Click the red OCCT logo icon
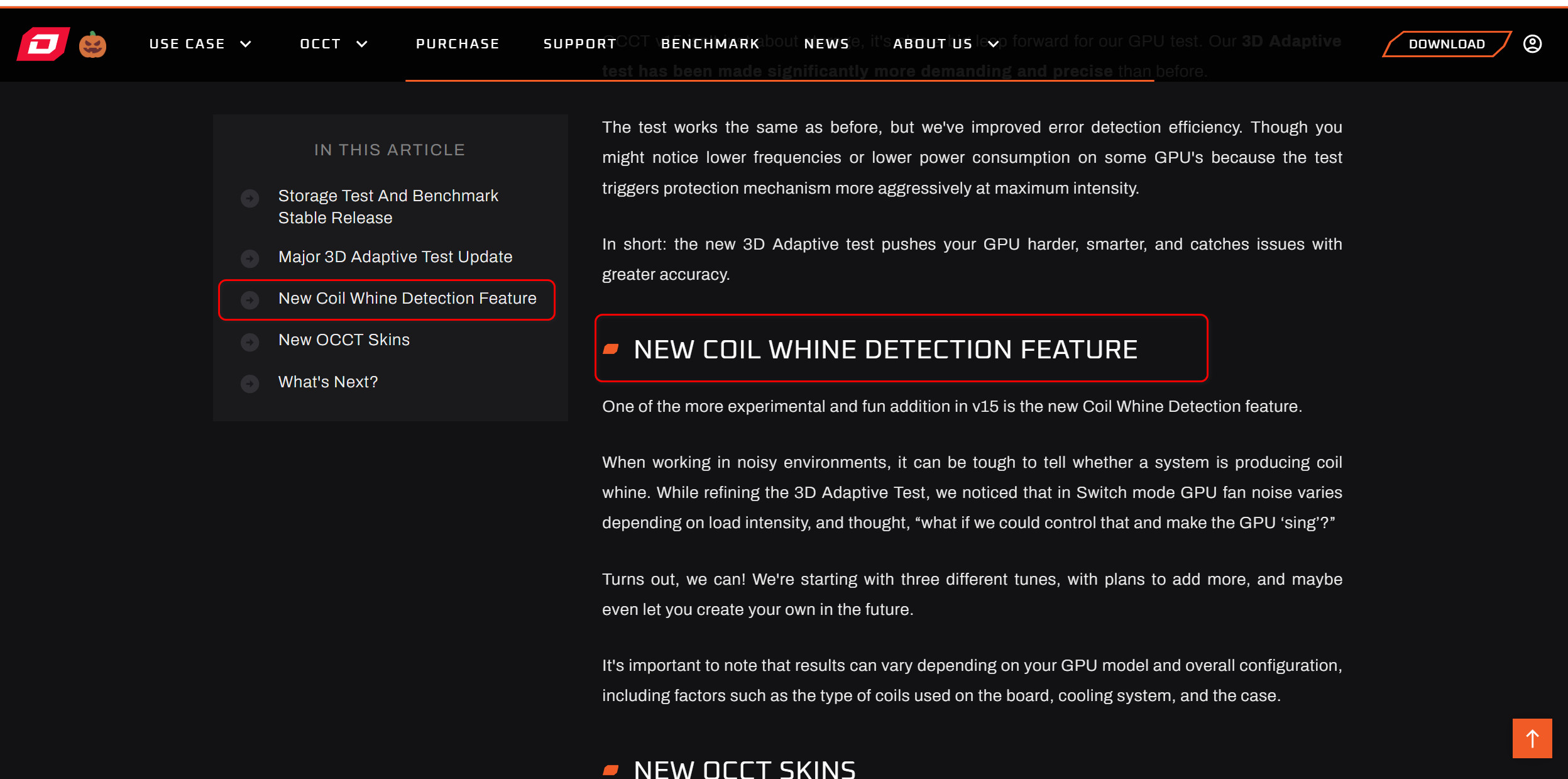Image resolution: width=1568 pixels, height=779 pixels. [x=43, y=44]
